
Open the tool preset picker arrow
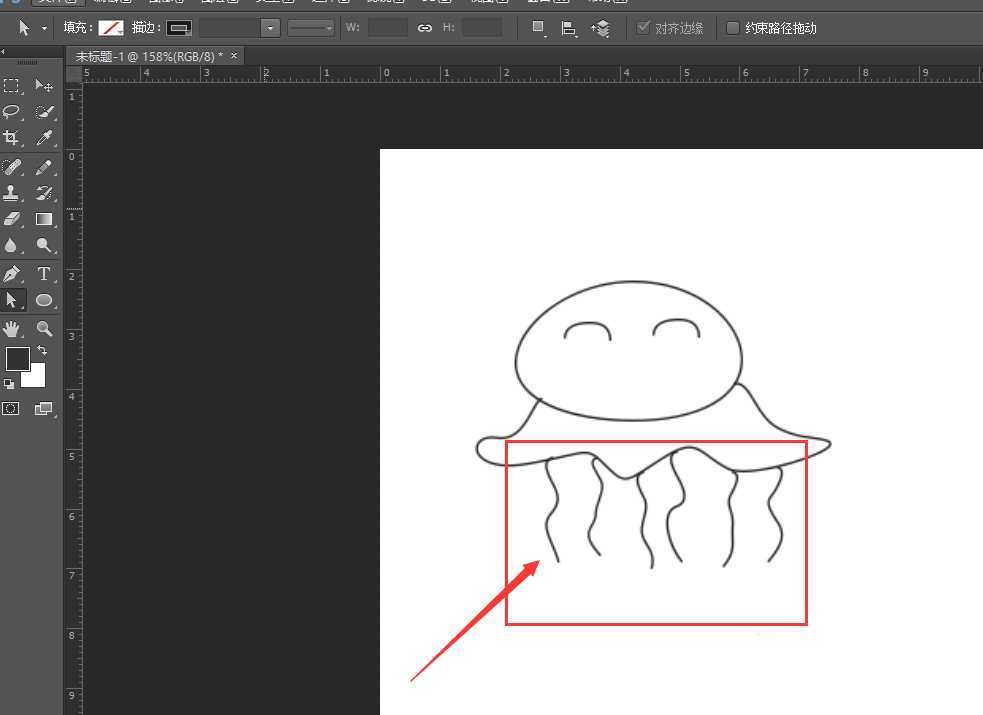44,28
